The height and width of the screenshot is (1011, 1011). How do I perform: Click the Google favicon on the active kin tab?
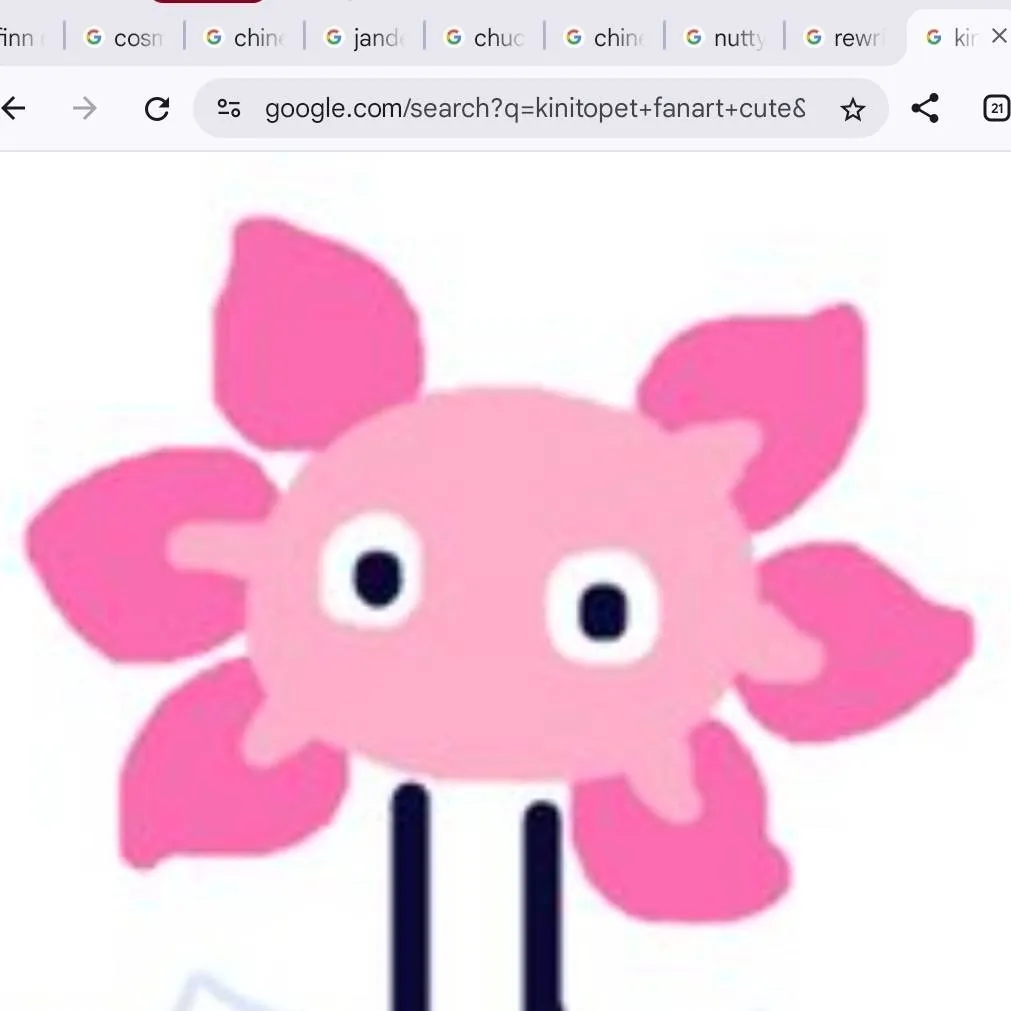(932, 36)
